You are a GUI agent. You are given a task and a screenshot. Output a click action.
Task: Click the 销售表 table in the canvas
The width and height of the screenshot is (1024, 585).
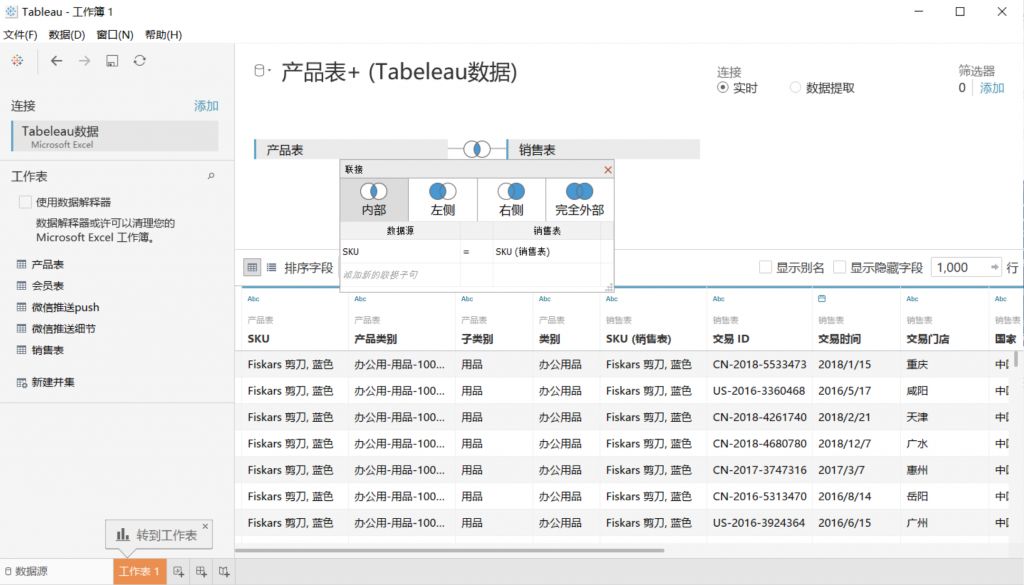coord(603,150)
